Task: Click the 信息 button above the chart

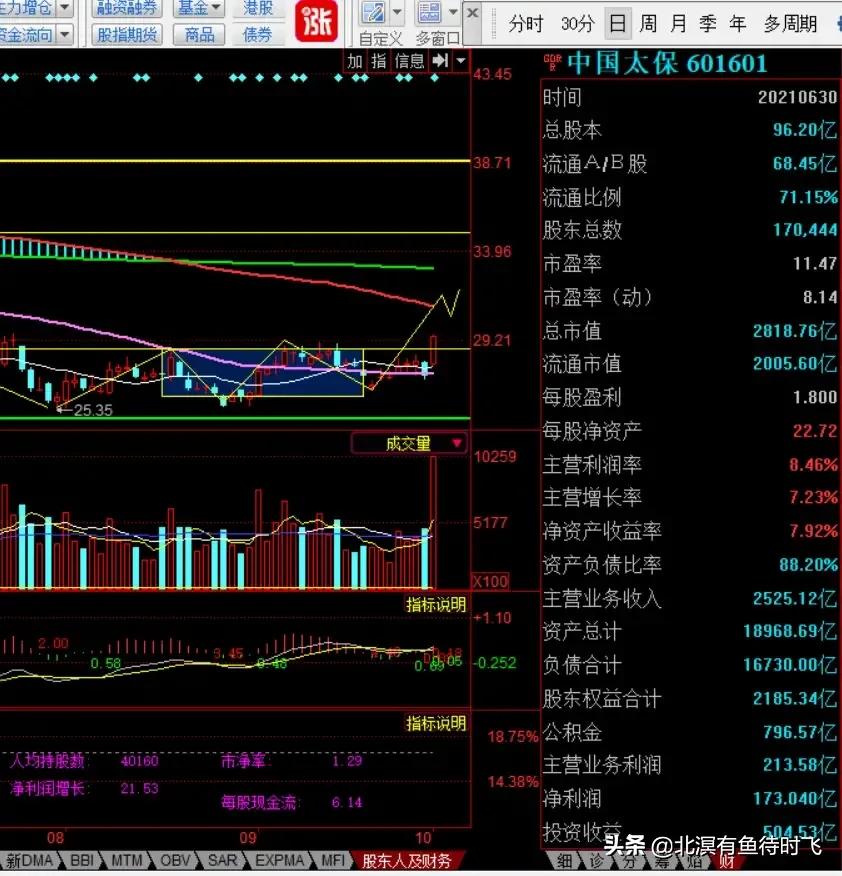Action: click(410, 61)
